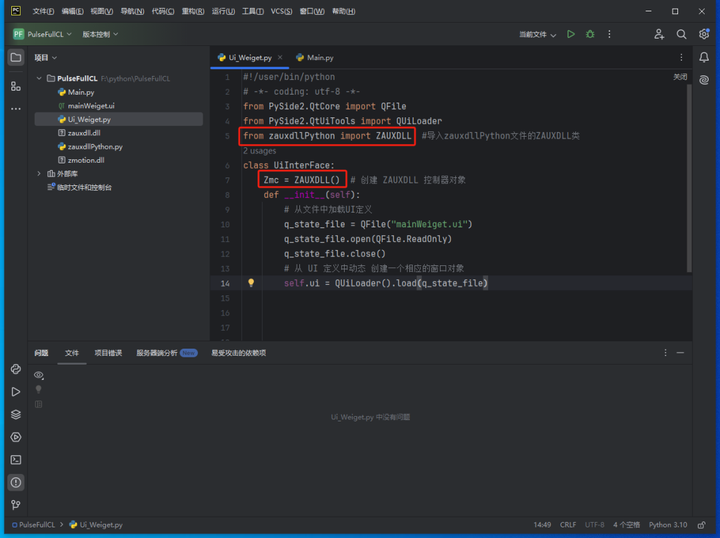Image resolution: width=720 pixels, height=538 pixels.
Task: Open PulseFullCL project dropdown
Action: tap(42, 34)
